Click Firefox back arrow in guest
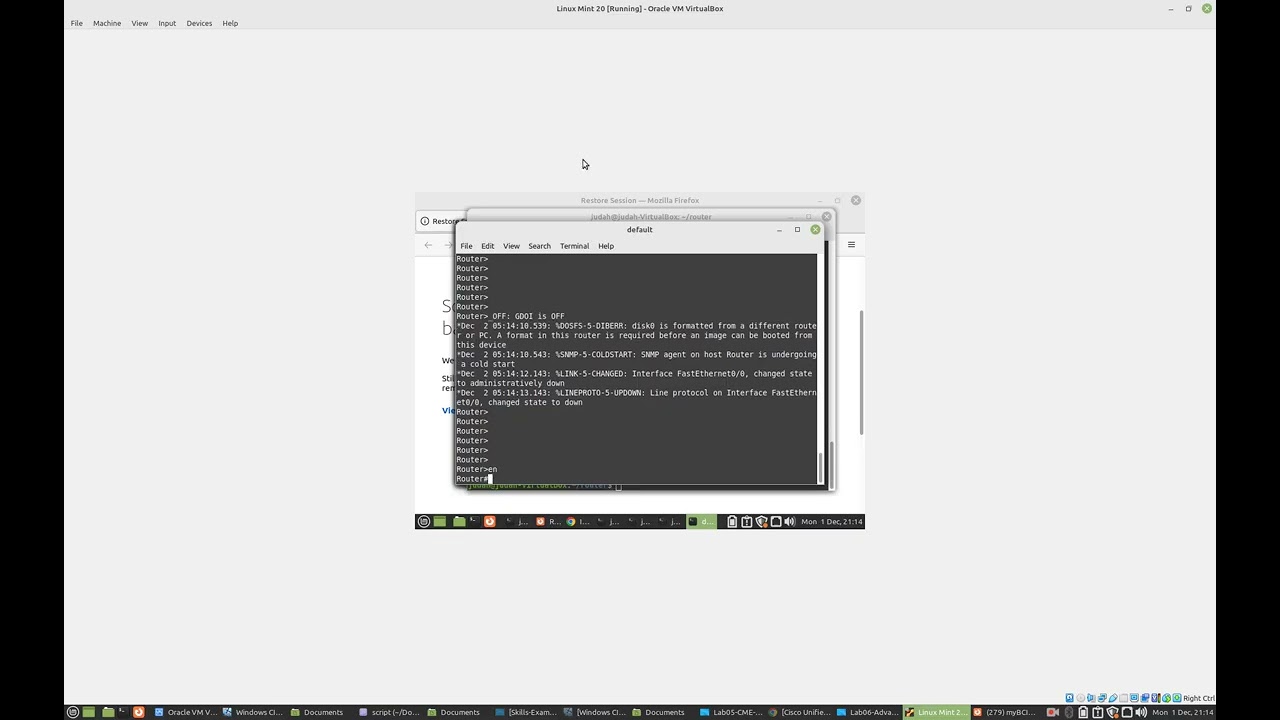Viewport: 1280px width, 720px height. (x=428, y=245)
